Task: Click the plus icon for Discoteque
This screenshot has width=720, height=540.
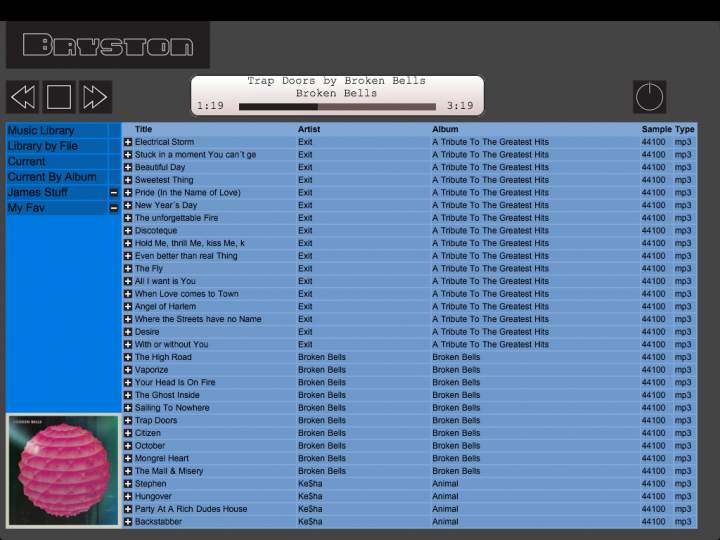Action: click(128, 231)
